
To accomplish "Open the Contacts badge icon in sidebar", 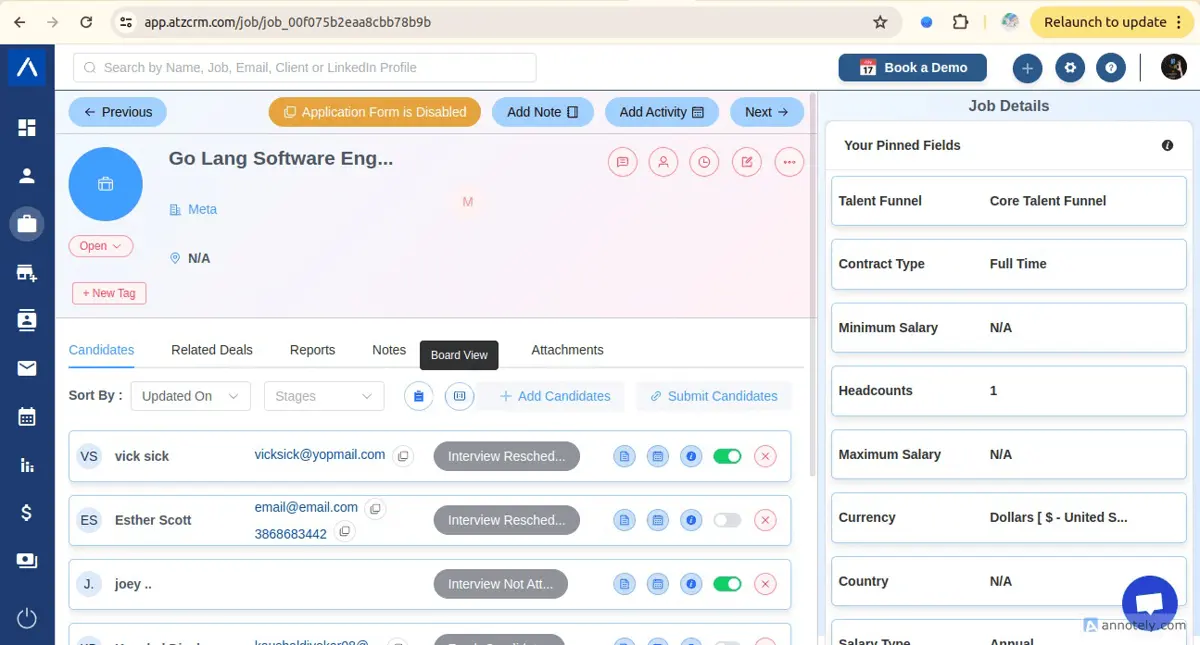I will click(27, 321).
